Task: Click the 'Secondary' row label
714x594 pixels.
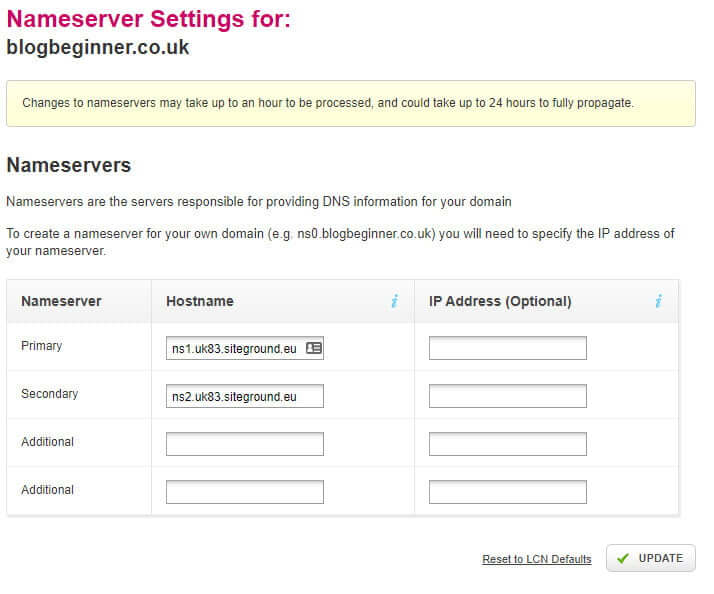Action: (49, 394)
